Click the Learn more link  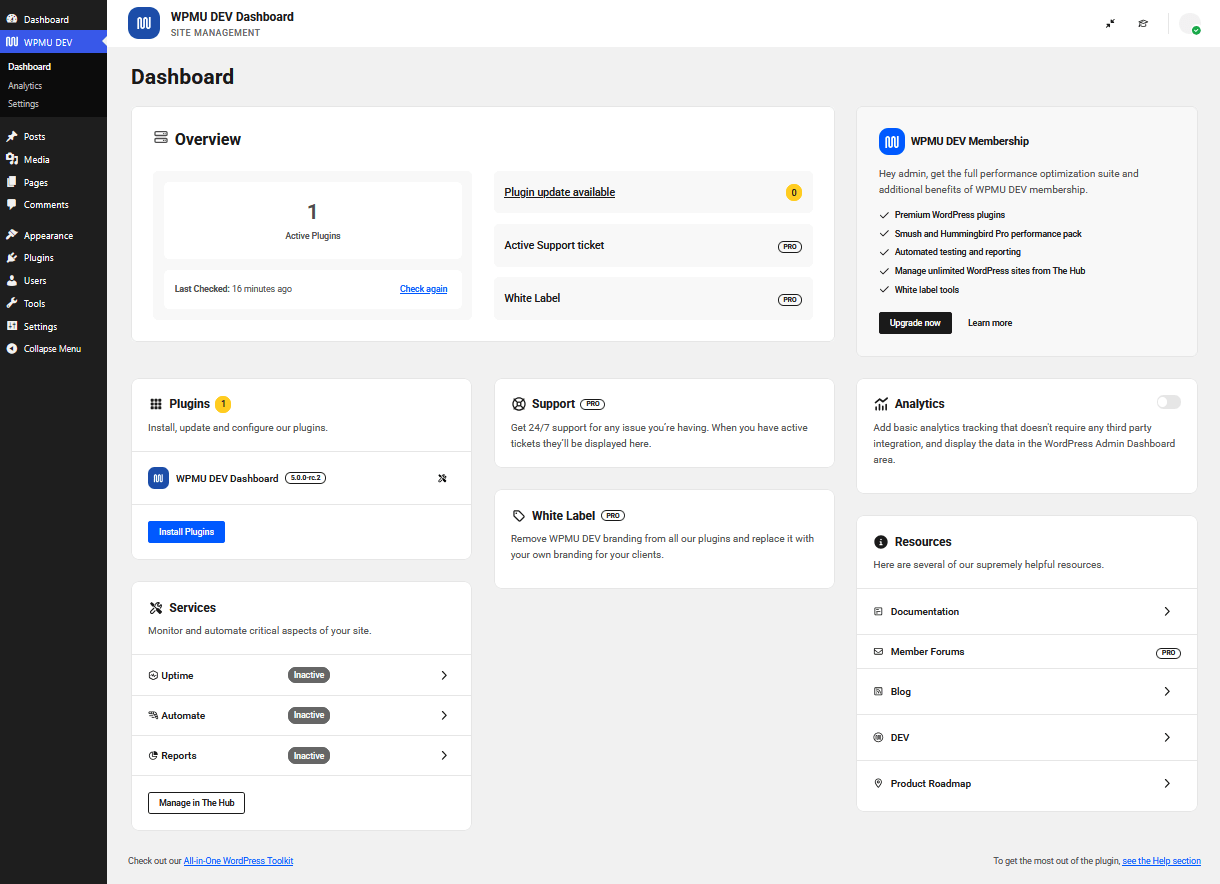990,323
